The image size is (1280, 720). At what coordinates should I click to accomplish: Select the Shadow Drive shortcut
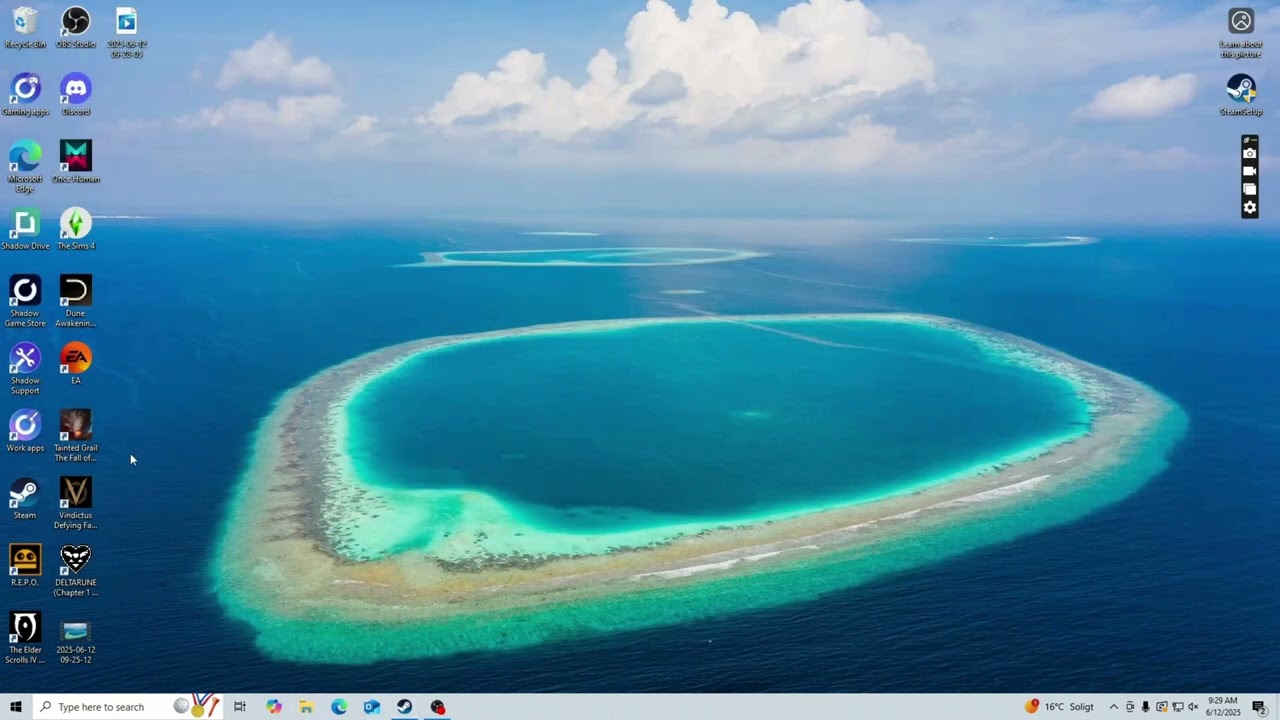click(25, 228)
